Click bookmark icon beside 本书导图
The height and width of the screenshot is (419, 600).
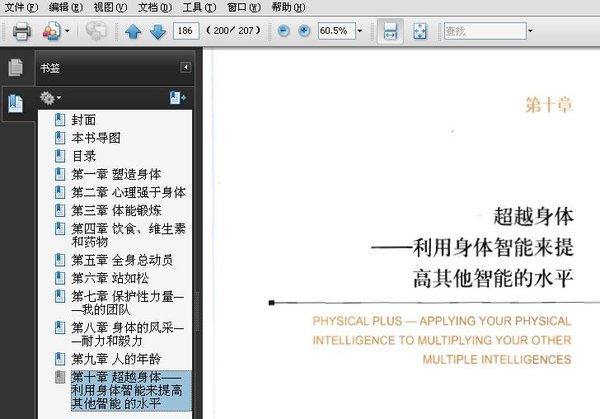[60, 137]
